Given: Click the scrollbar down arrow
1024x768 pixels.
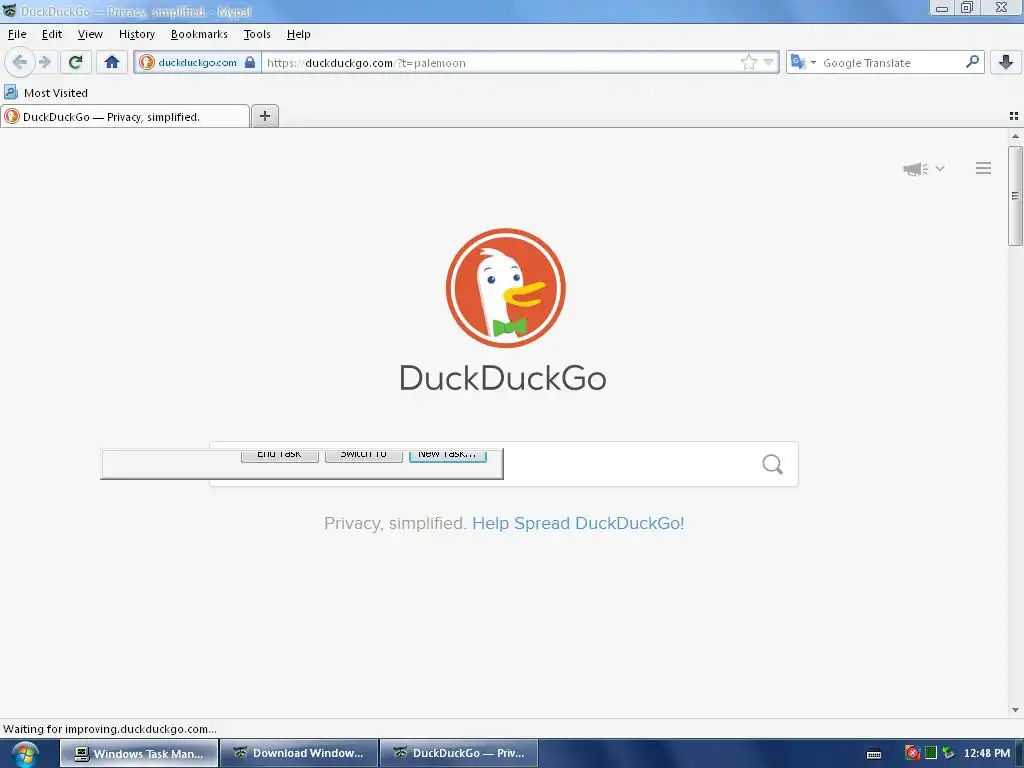Looking at the screenshot, I should [x=1015, y=710].
